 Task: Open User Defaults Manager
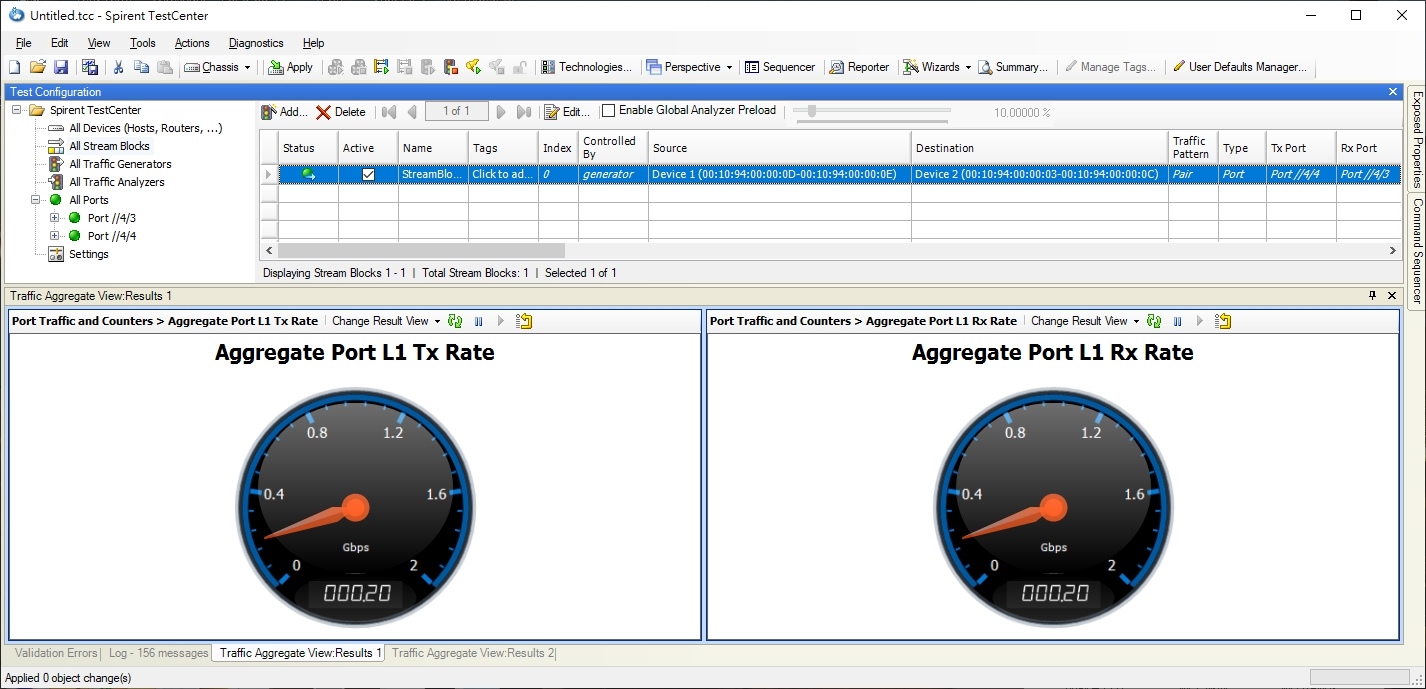[1240, 67]
